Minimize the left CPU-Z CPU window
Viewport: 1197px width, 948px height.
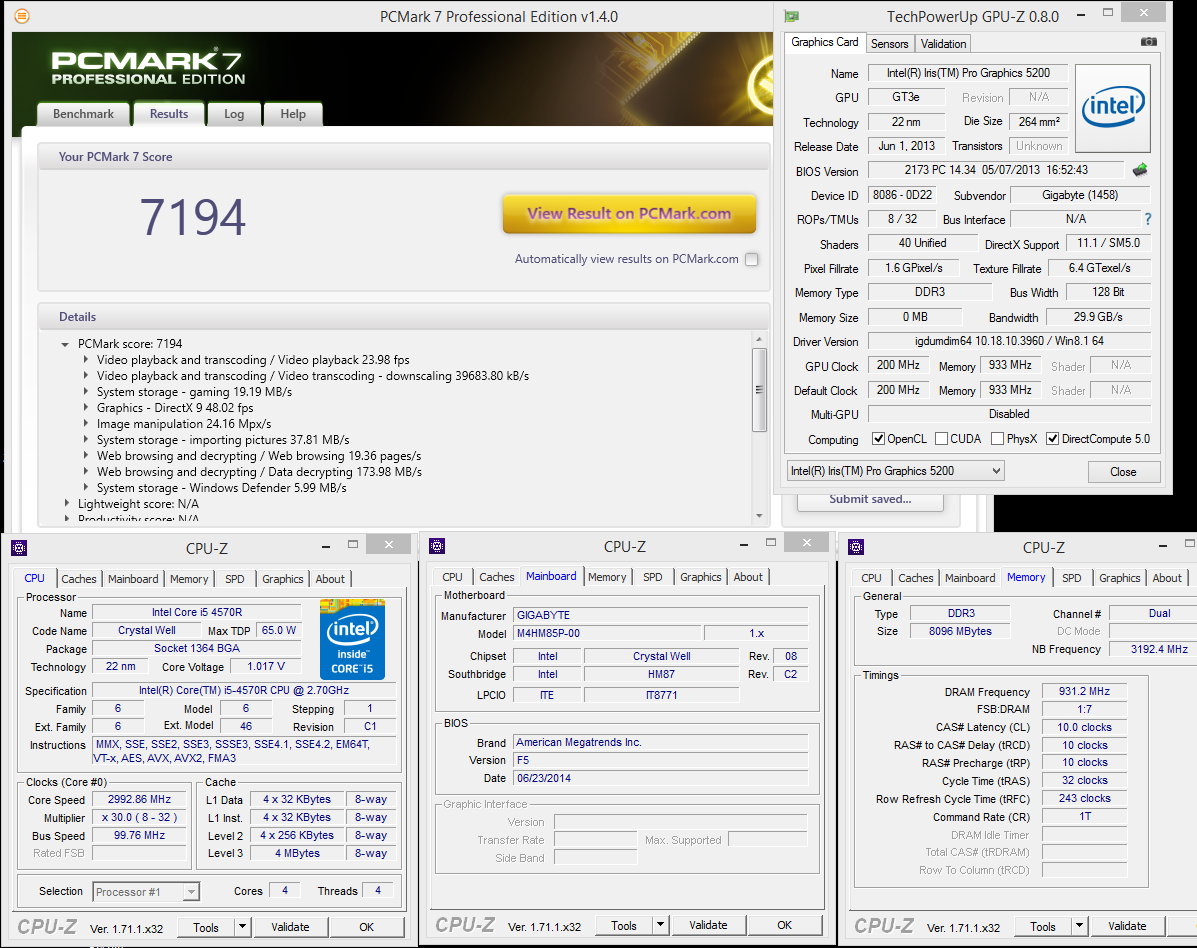tap(326, 547)
